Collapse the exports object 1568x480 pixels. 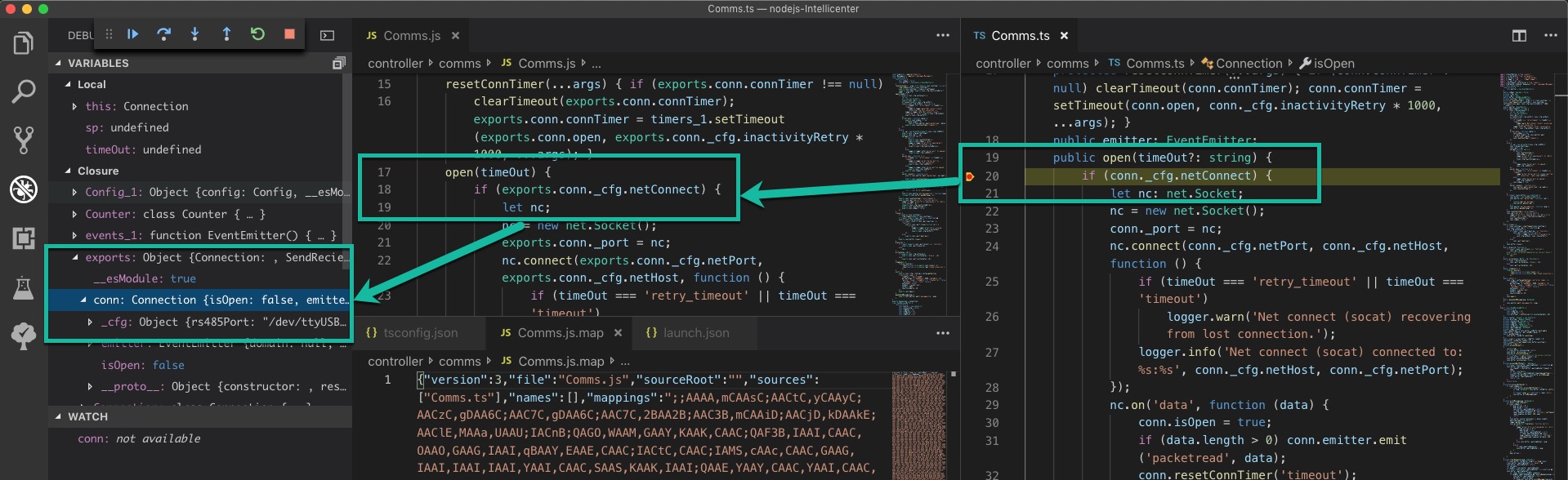pos(74,257)
